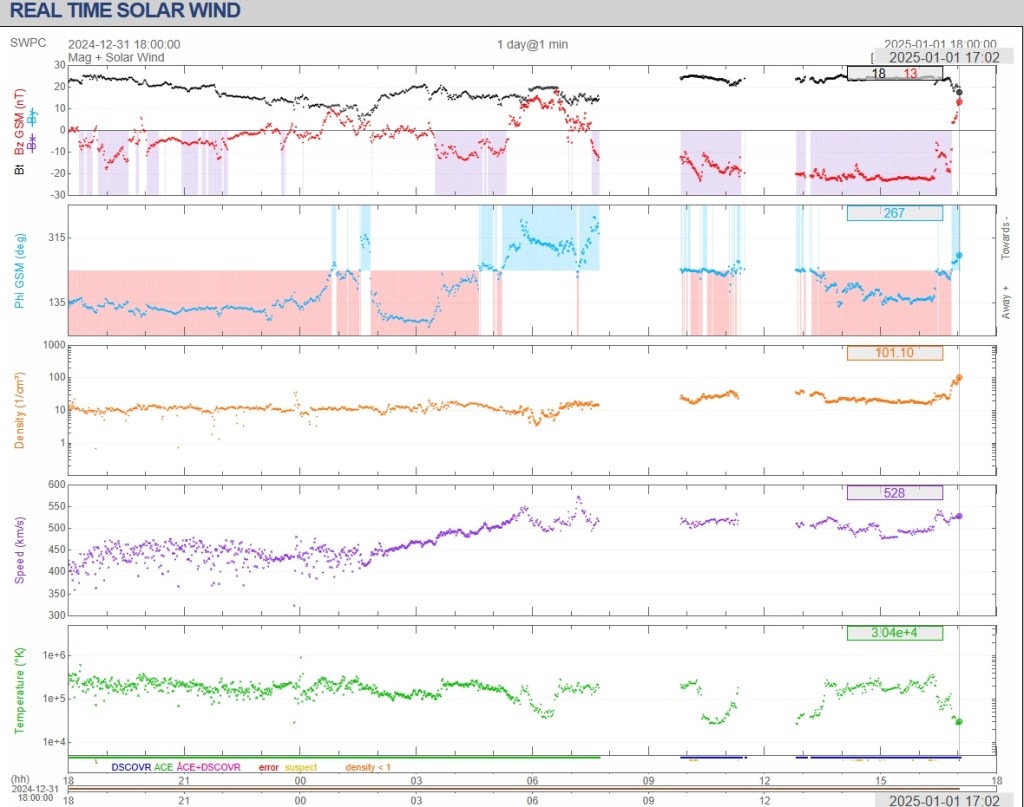Click the temperature readout box showing 3.04e+4
The image size is (1024, 807).
coord(894,633)
